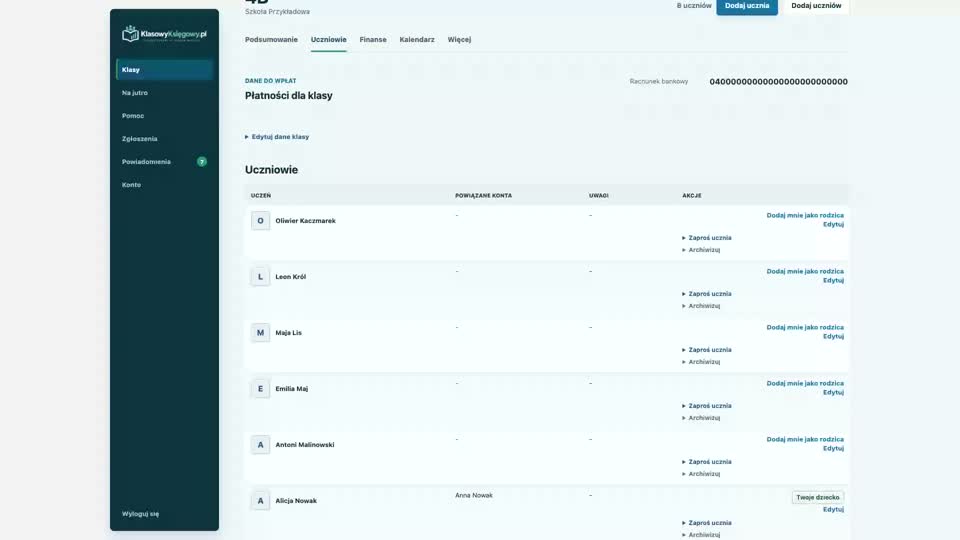960x540 pixels.
Task: Switch to the Finanse tab
Action: [373, 40]
